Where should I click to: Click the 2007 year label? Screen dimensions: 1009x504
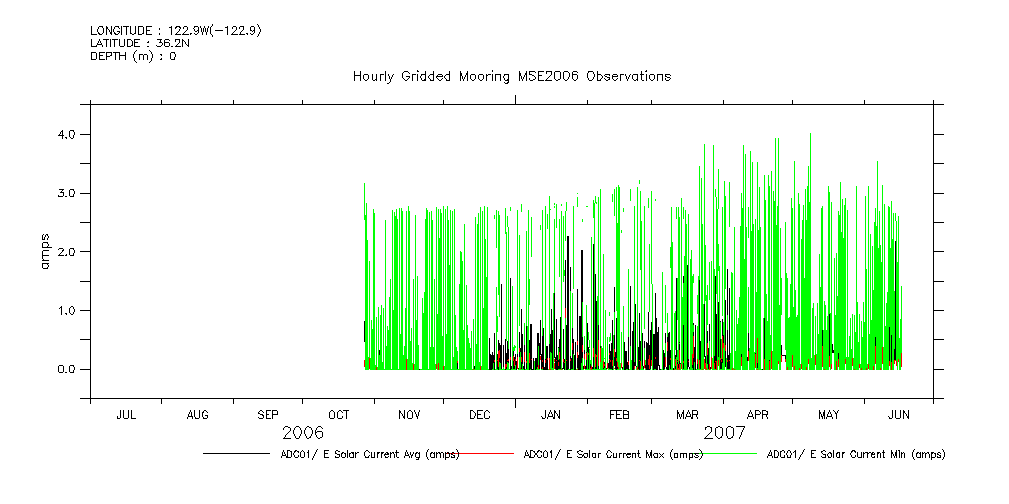pos(724,433)
